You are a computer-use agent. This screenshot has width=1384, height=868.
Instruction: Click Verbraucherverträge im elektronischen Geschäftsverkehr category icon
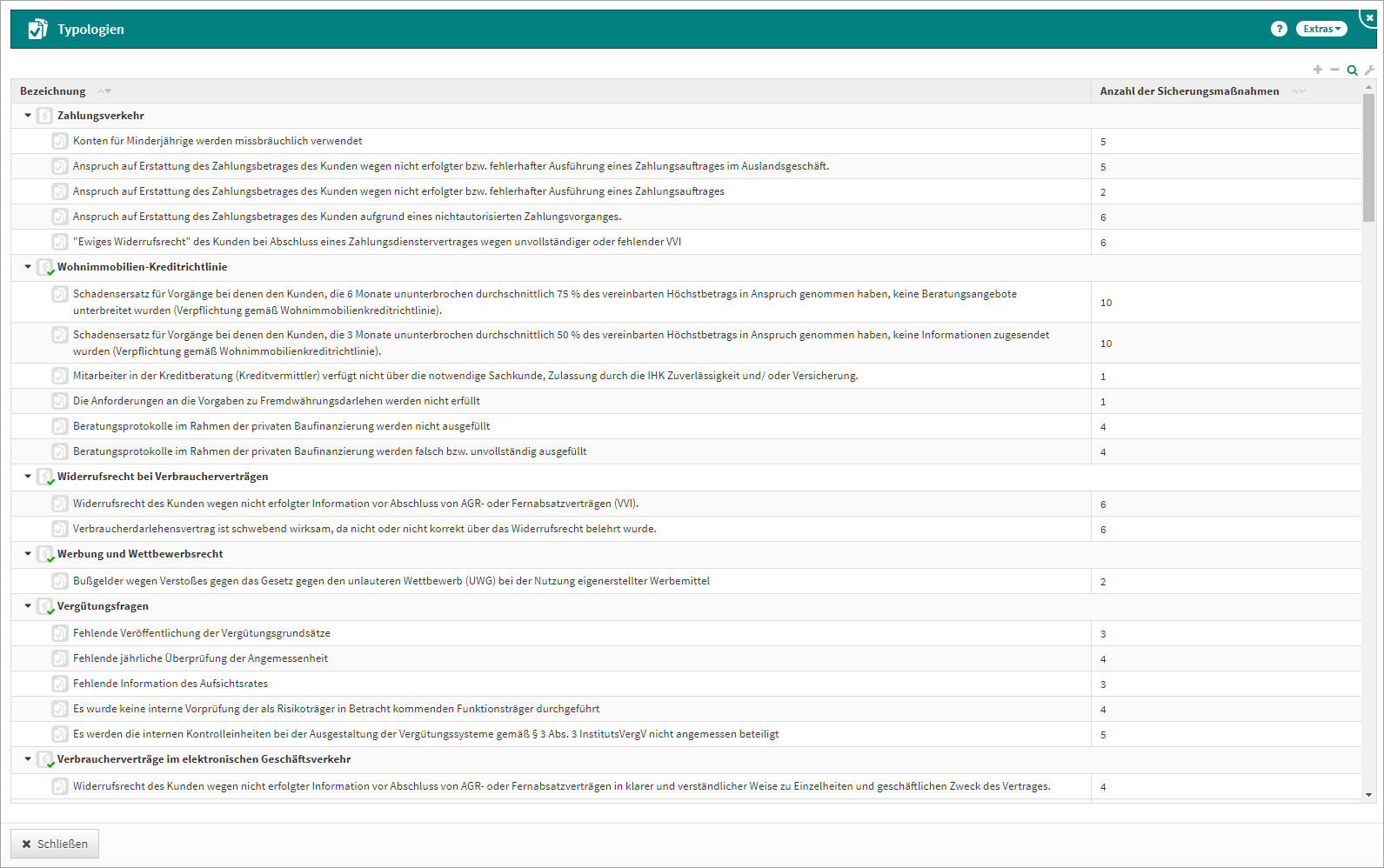pyautogui.click(x=45, y=759)
